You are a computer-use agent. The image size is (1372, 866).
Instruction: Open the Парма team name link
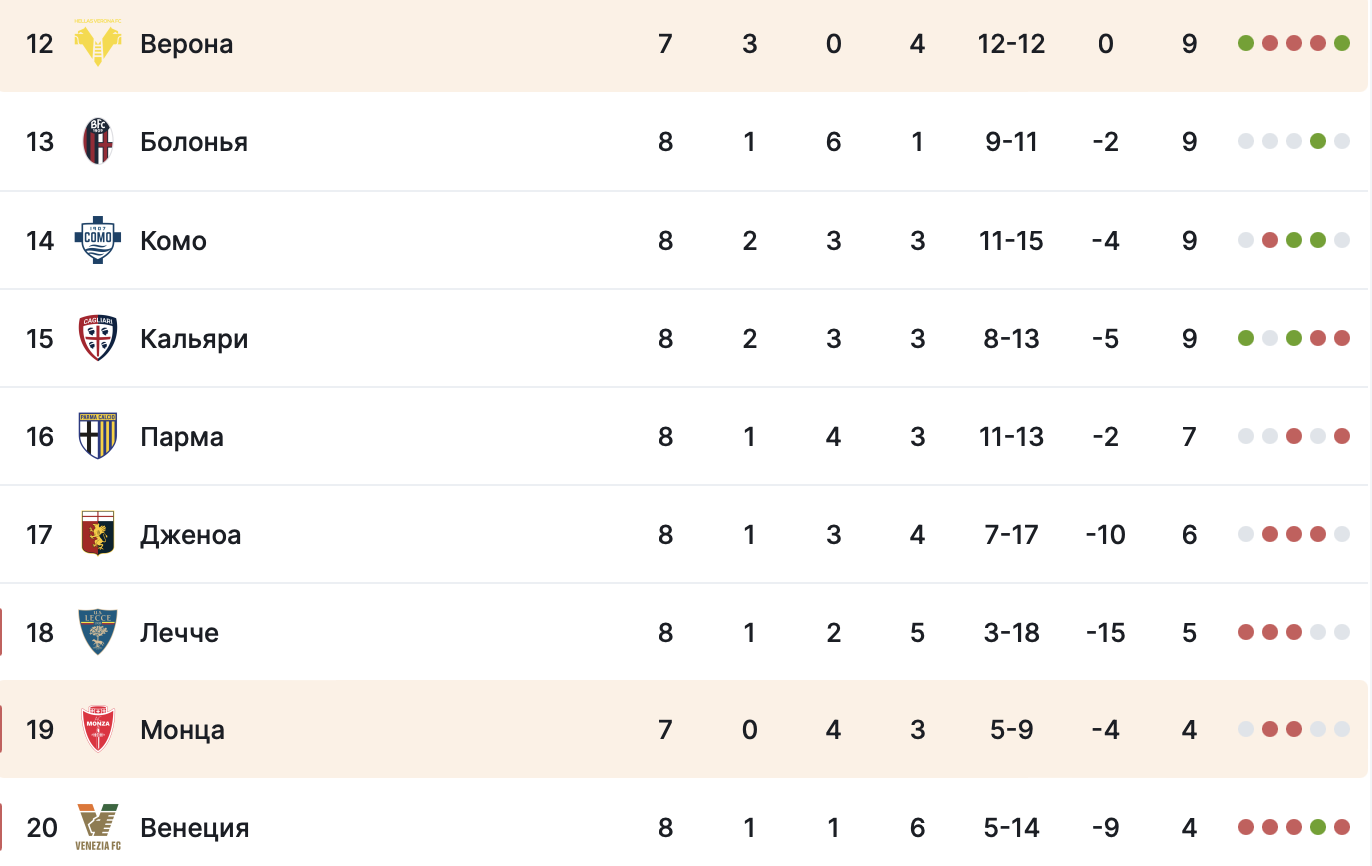point(181,436)
